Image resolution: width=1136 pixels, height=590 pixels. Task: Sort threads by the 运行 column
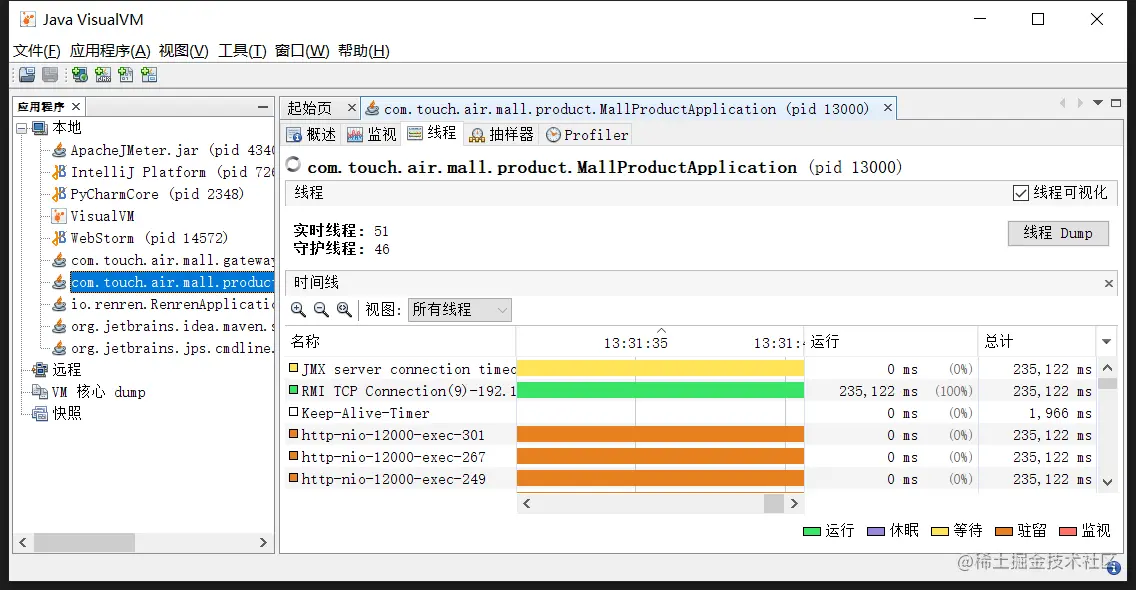point(890,341)
